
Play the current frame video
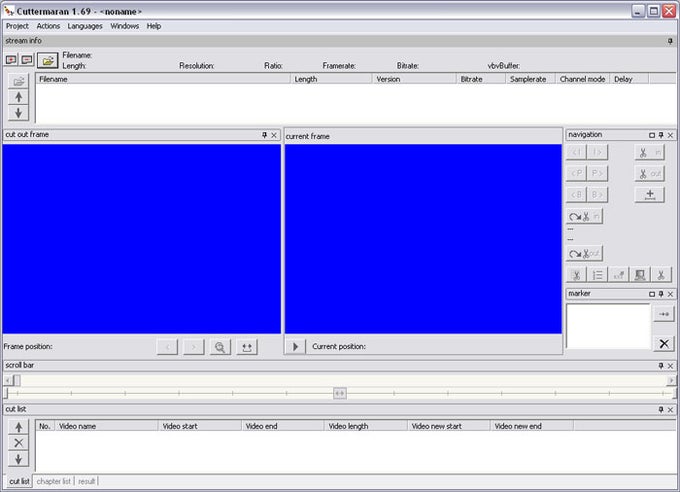tap(295, 347)
